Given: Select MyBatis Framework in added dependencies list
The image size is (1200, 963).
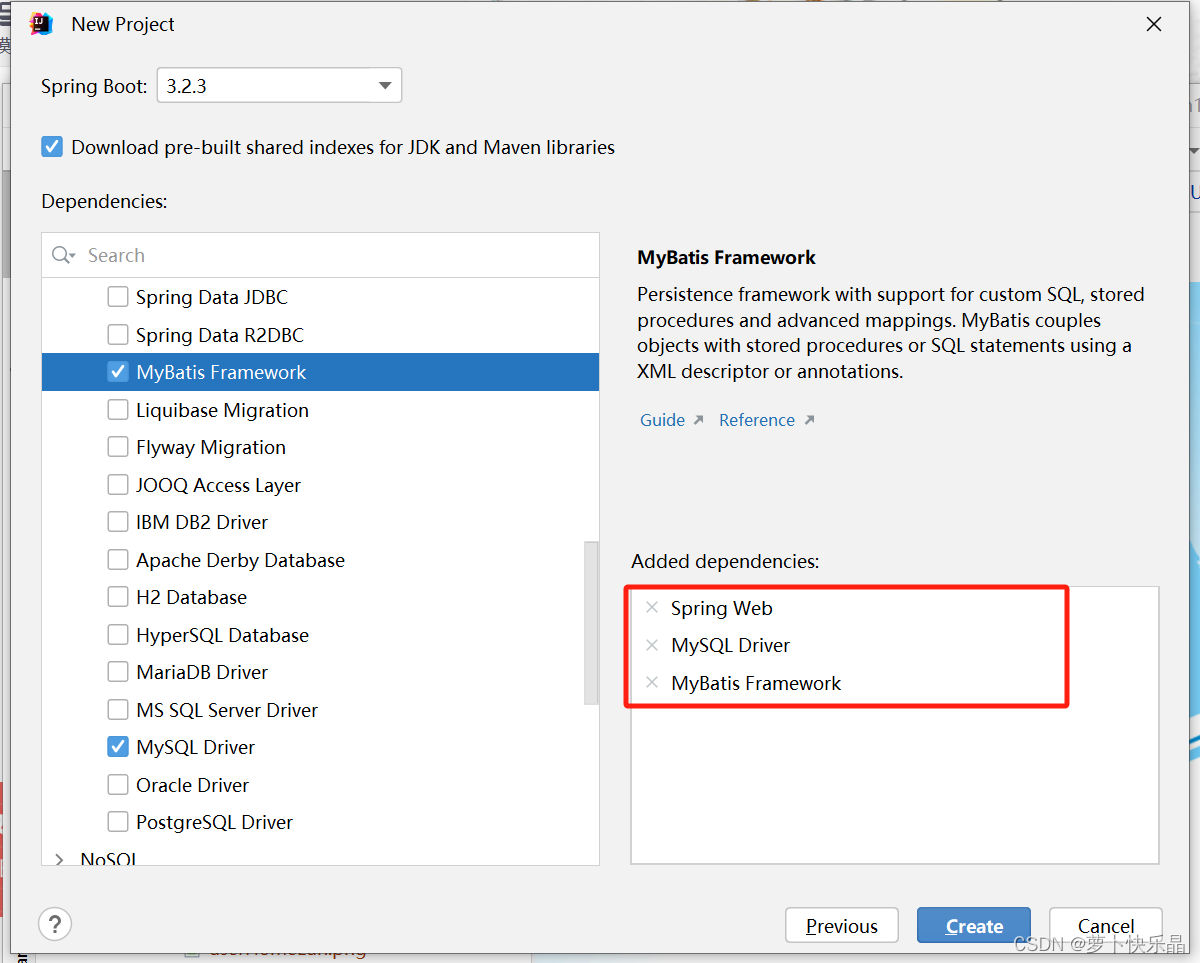Looking at the screenshot, I should click(756, 683).
